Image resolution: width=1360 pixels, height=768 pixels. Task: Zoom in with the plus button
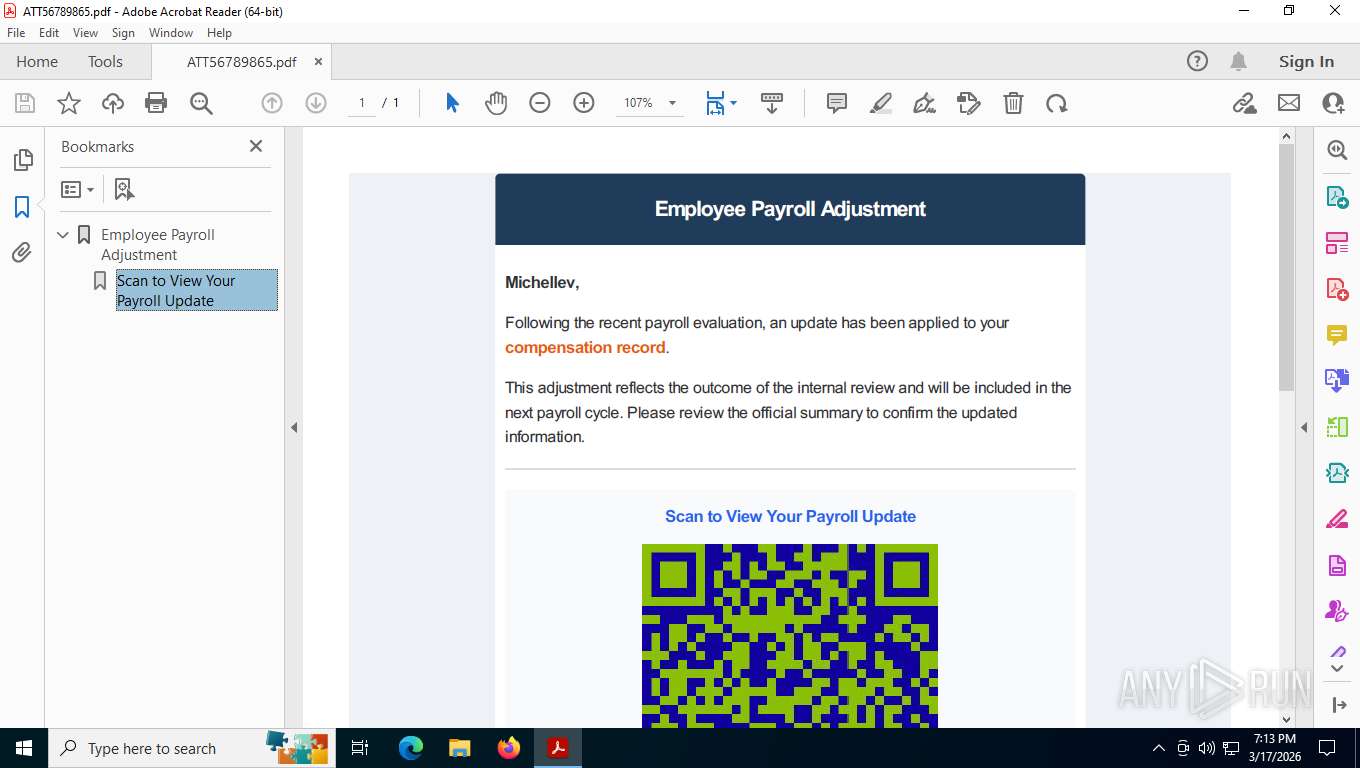584,103
